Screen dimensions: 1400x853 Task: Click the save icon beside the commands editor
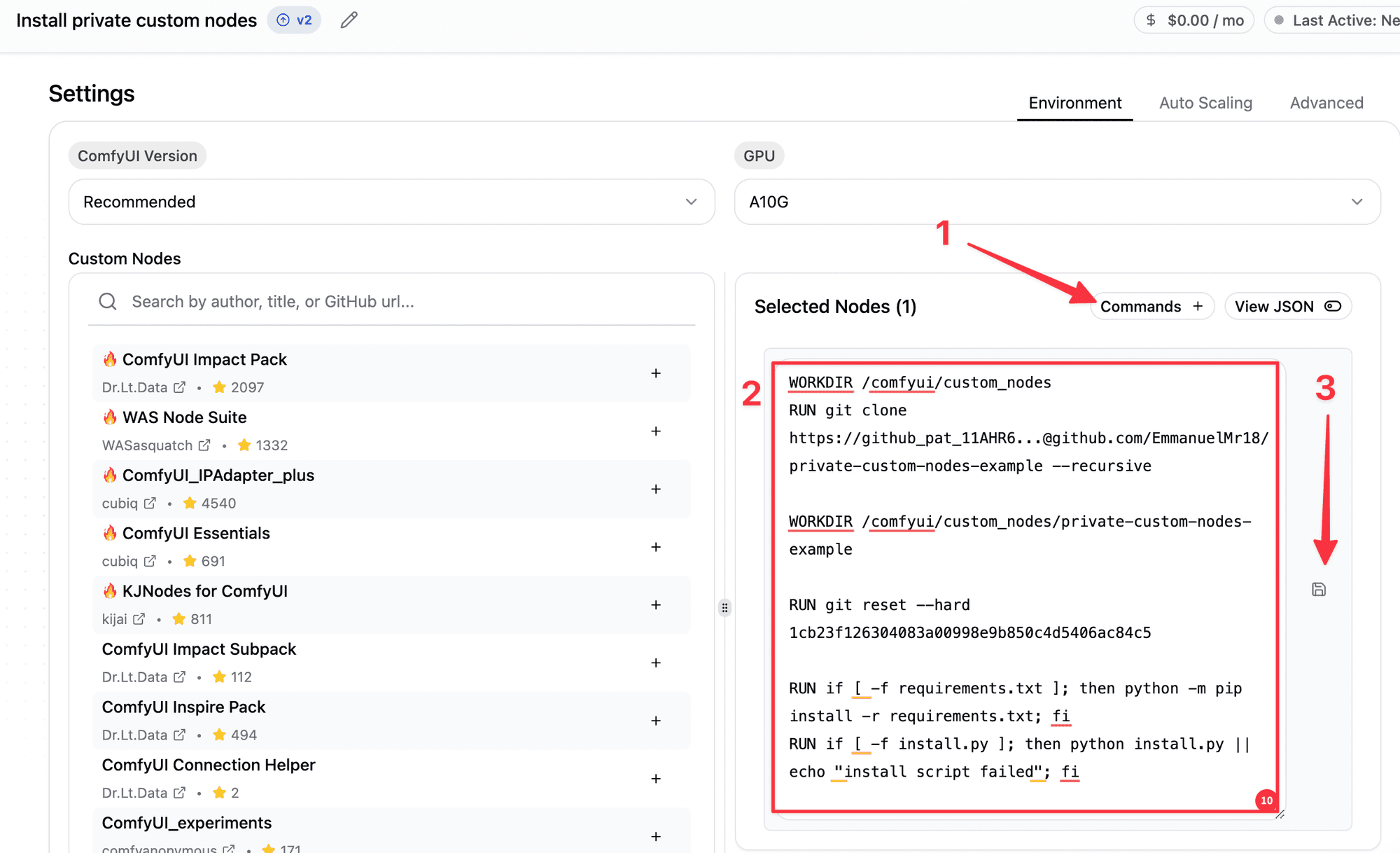1319,589
